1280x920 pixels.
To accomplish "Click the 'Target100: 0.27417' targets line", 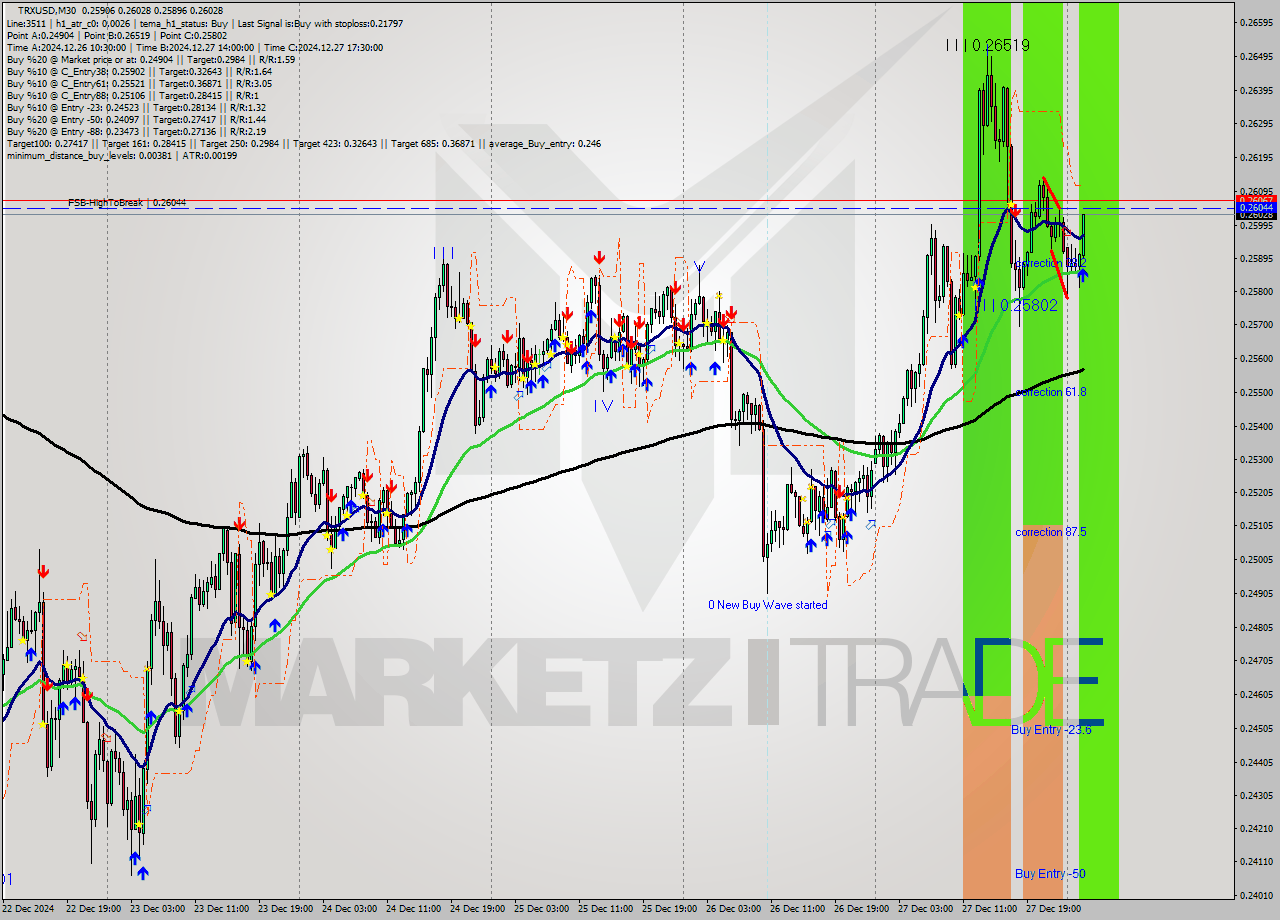I will pos(303,143).
